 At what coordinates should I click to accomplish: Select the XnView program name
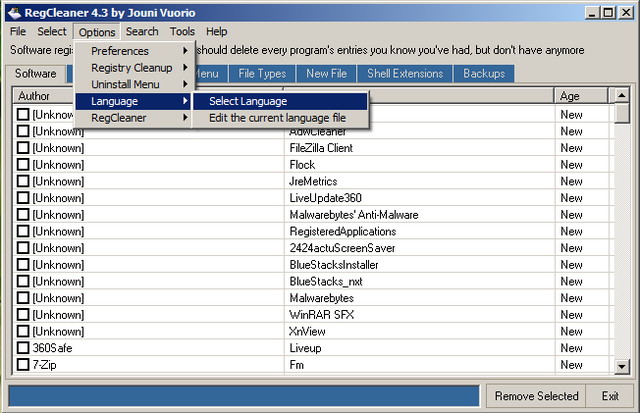[x=307, y=331]
